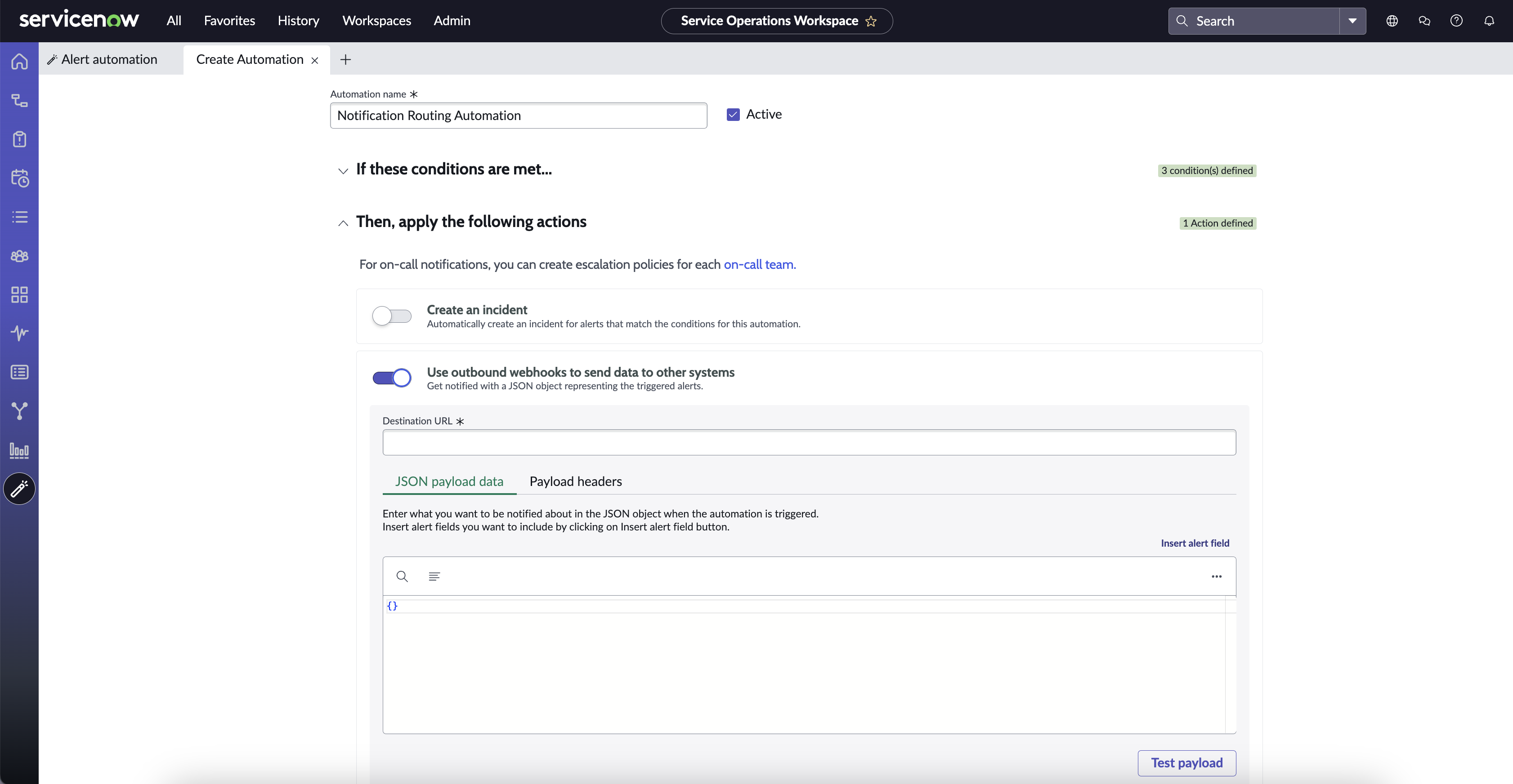Click the 3 condition(s) defined badge
1513x784 pixels.
tap(1206, 170)
